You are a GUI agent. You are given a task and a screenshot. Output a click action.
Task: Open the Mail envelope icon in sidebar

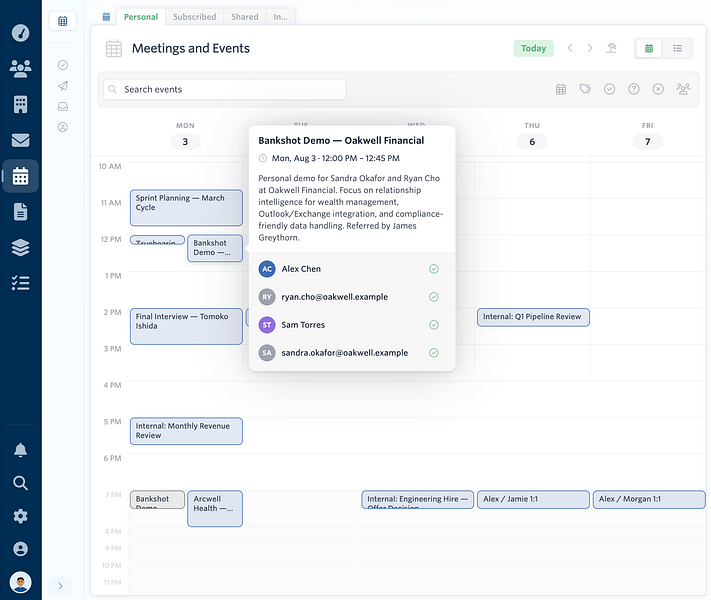click(20, 140)
